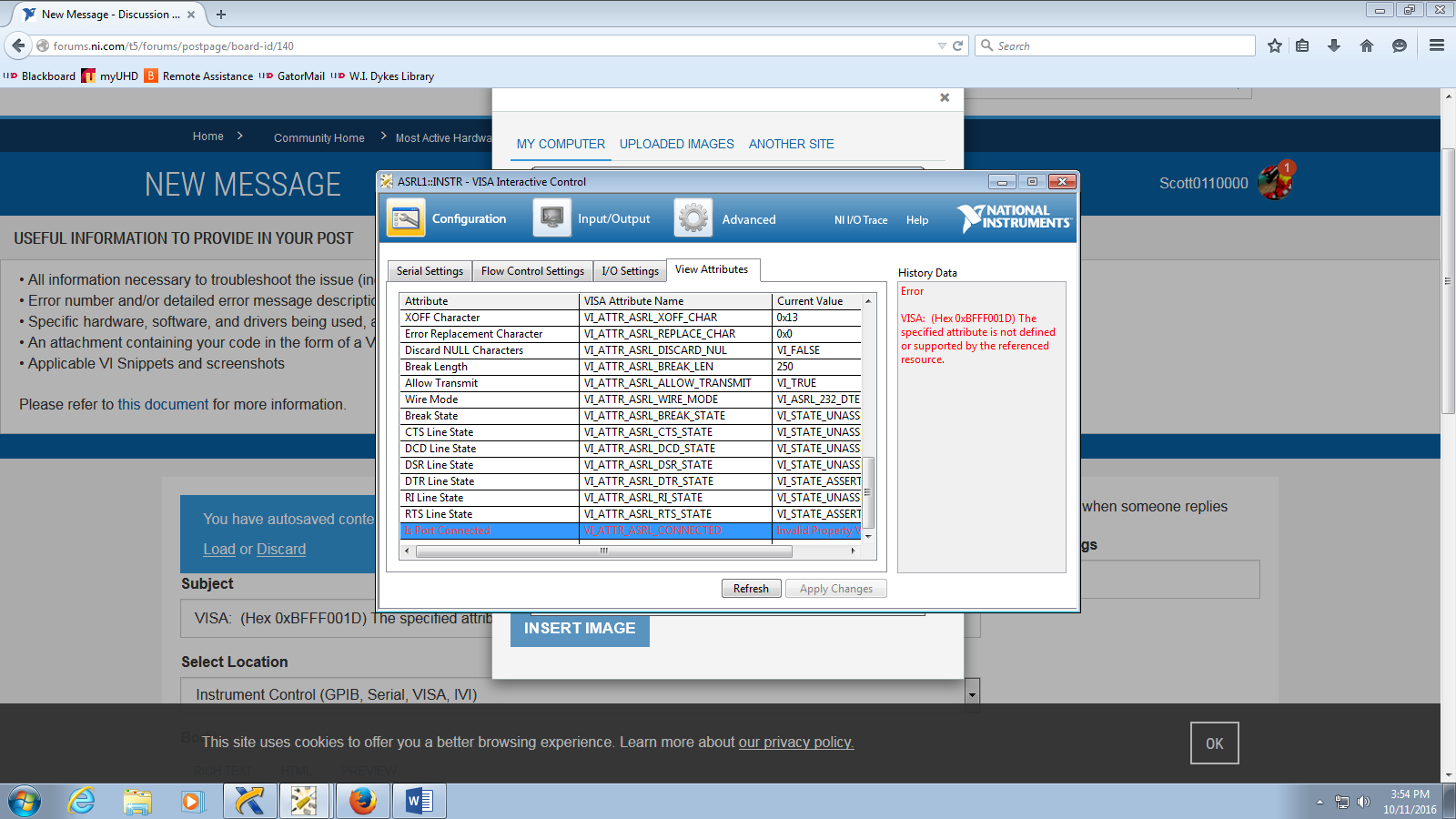Switch to the NI MAX taskbar icon

click(249, 802)
